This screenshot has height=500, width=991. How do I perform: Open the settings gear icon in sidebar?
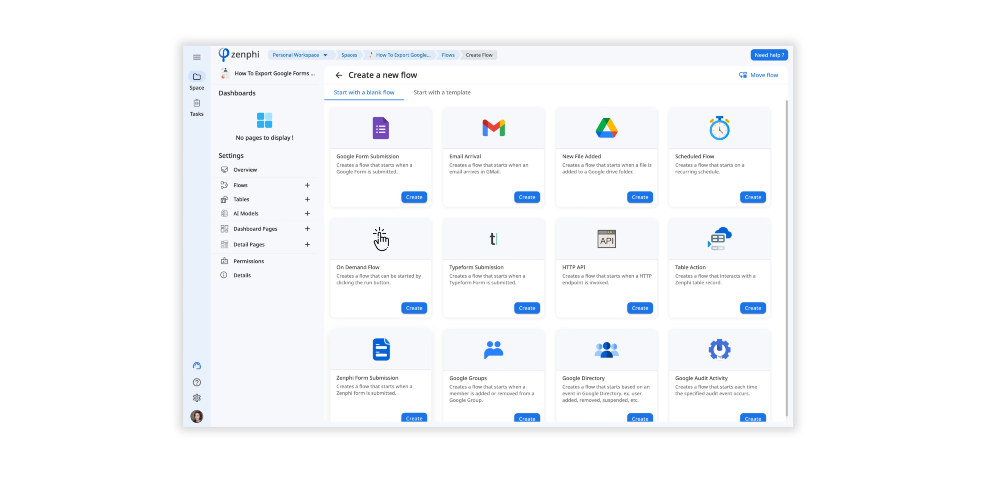tap(197, 398)
